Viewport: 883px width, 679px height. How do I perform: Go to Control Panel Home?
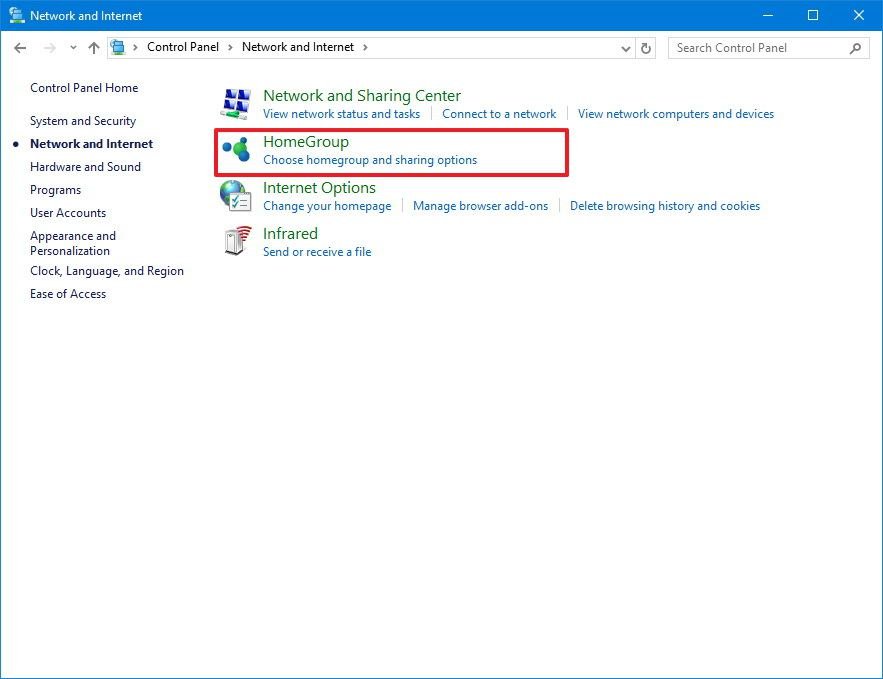pos(84,88)
